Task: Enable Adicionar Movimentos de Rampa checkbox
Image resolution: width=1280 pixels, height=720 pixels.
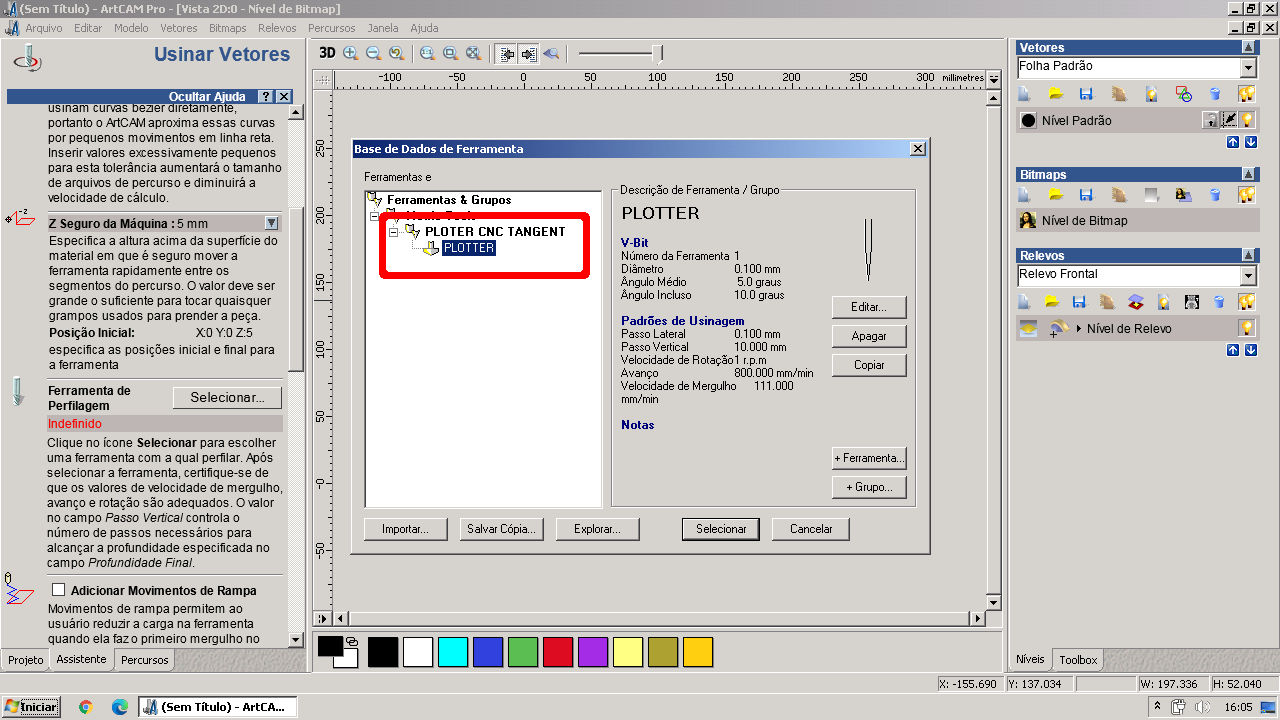Action: (x=58, y=590)
